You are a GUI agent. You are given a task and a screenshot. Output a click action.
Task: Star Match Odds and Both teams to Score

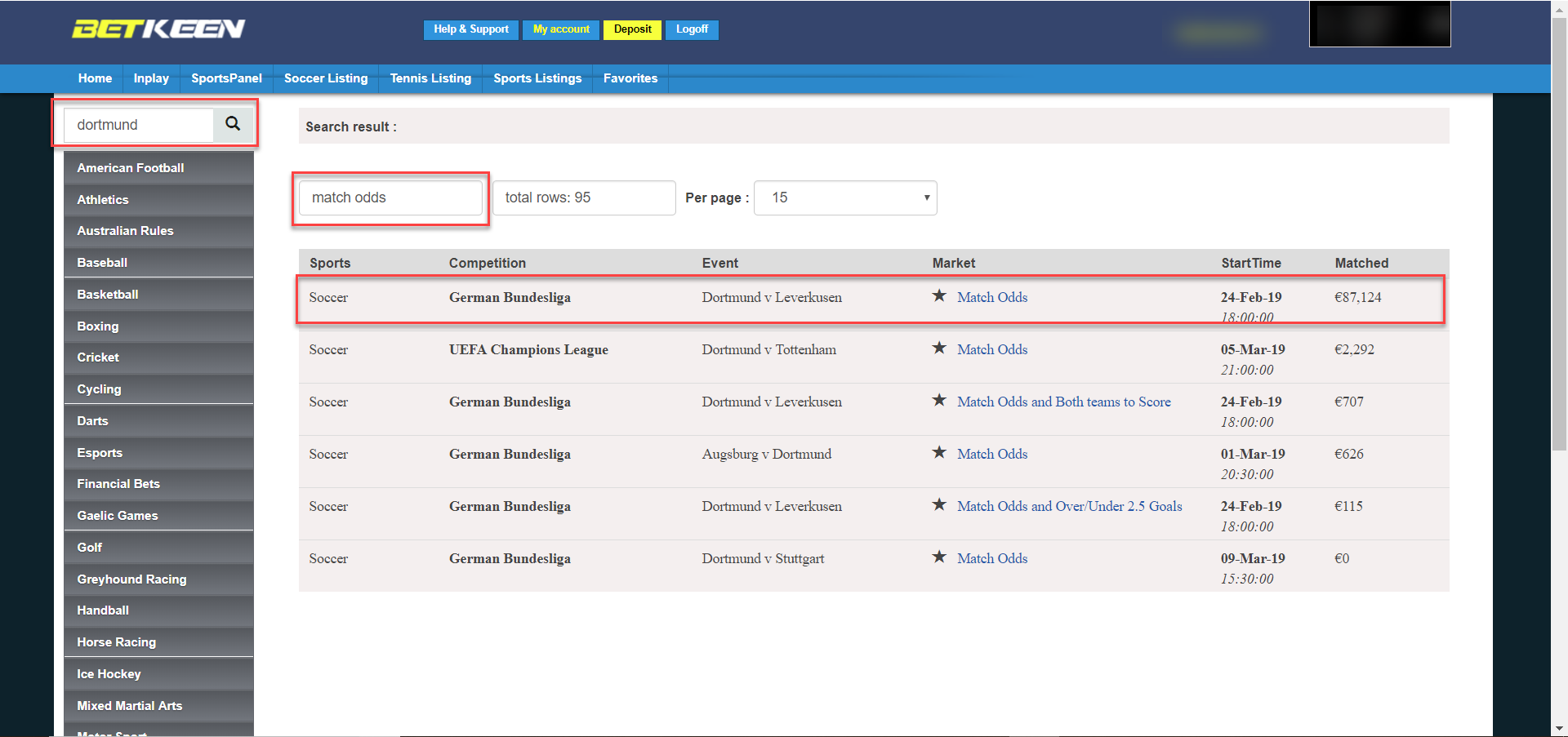coord(939,400)
